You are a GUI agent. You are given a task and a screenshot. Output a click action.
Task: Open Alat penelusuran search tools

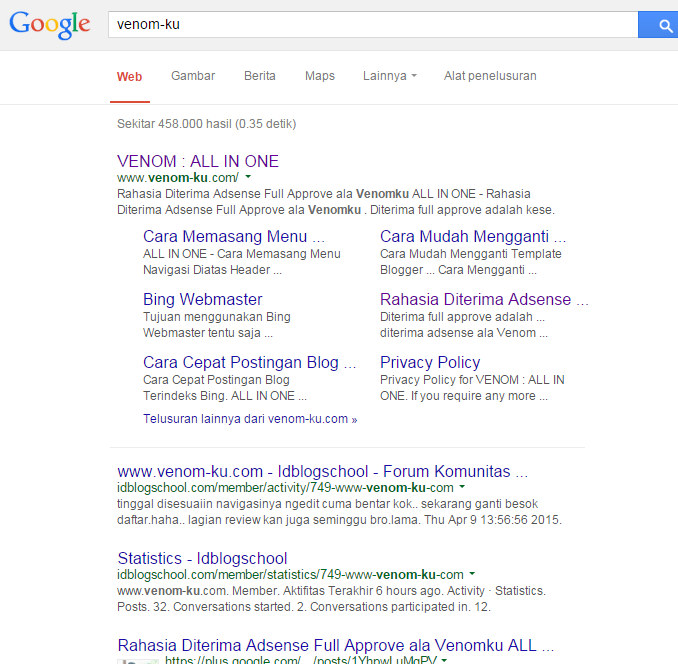point(490,76)
